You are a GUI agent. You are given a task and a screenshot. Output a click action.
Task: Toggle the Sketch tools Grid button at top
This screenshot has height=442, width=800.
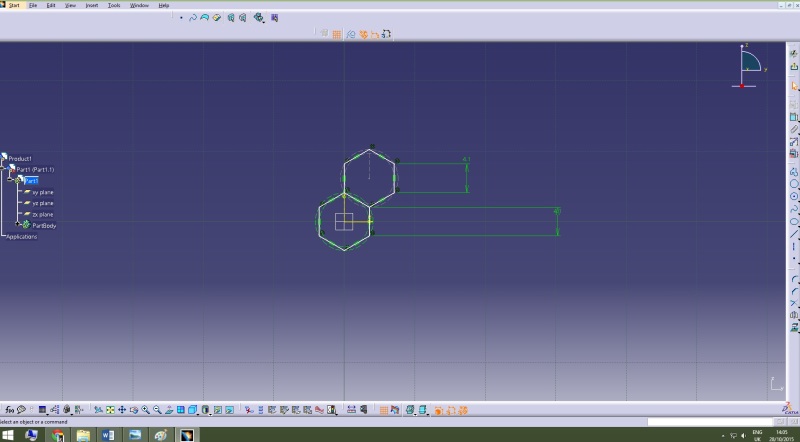point(337,34)
